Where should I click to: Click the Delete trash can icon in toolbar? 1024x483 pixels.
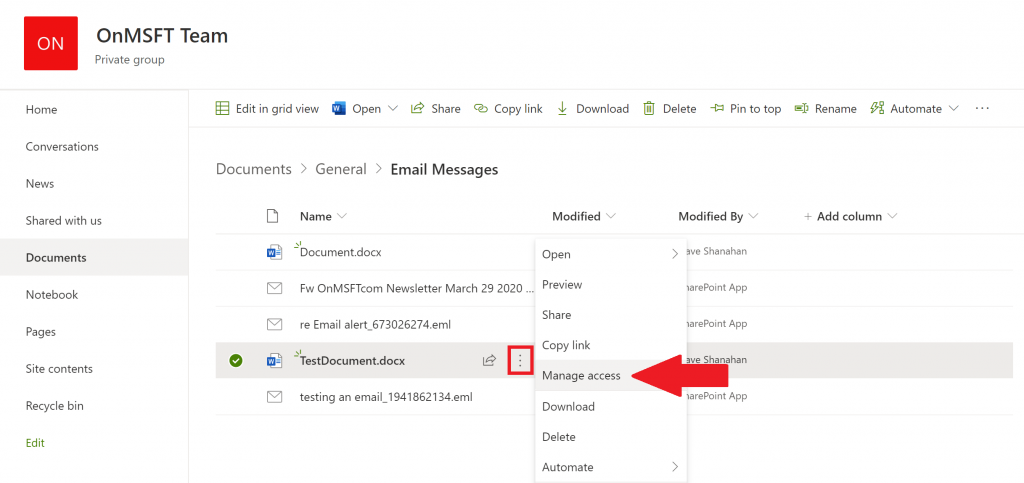648,108
